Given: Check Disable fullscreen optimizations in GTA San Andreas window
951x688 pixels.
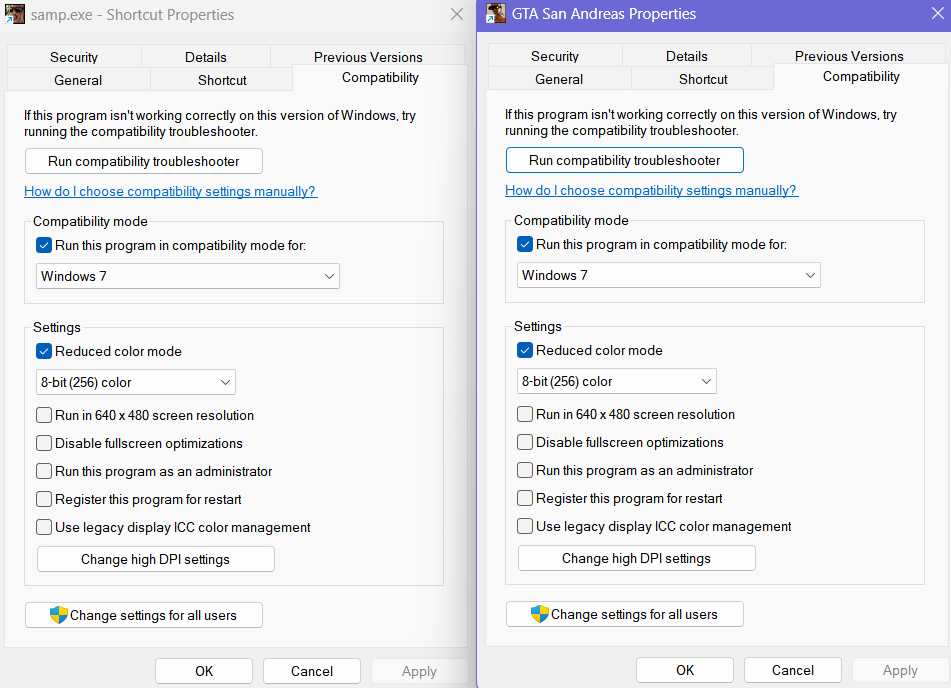Looking at the screenshot, I should click(525, 442).
